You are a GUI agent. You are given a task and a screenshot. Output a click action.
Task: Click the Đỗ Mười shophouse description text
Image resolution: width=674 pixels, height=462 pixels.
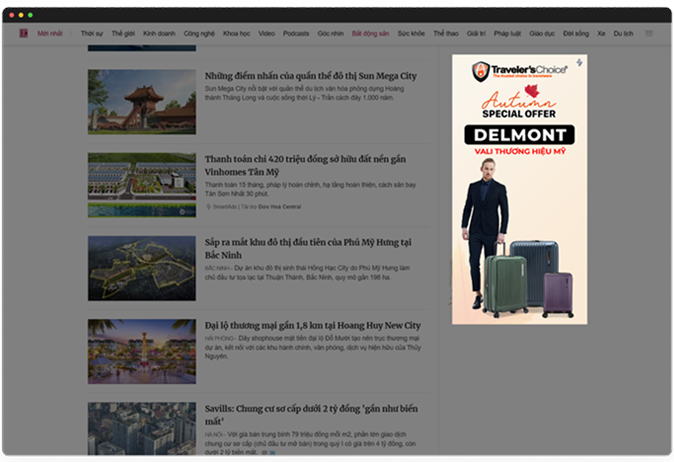313,347
